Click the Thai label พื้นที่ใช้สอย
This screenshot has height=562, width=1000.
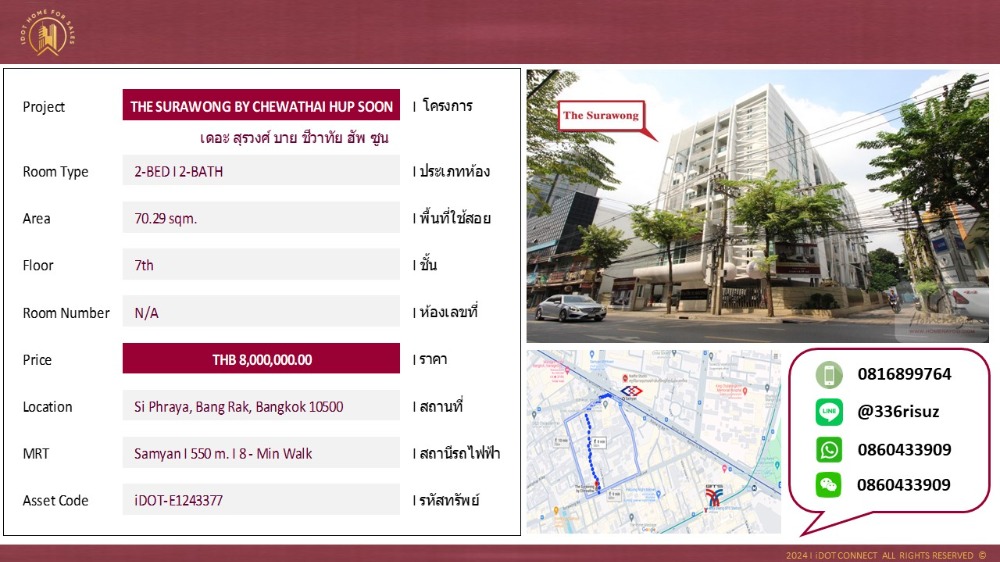click(455, 218)
